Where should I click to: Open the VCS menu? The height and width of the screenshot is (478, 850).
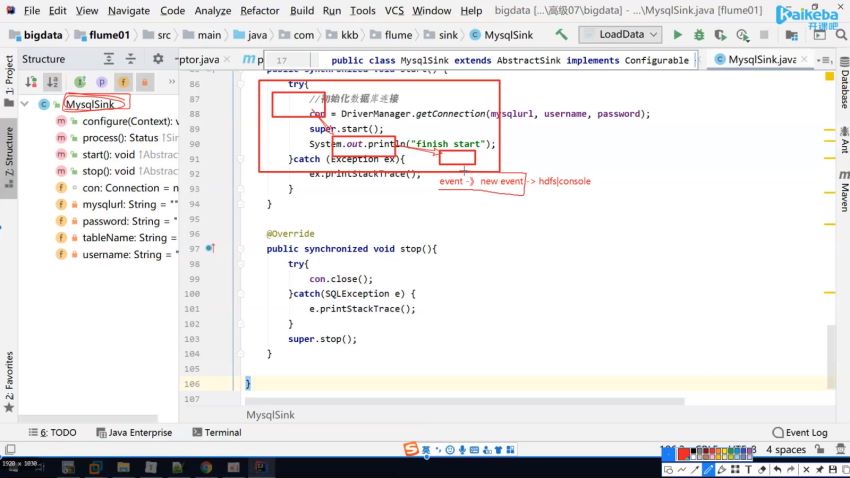[394, 10]
